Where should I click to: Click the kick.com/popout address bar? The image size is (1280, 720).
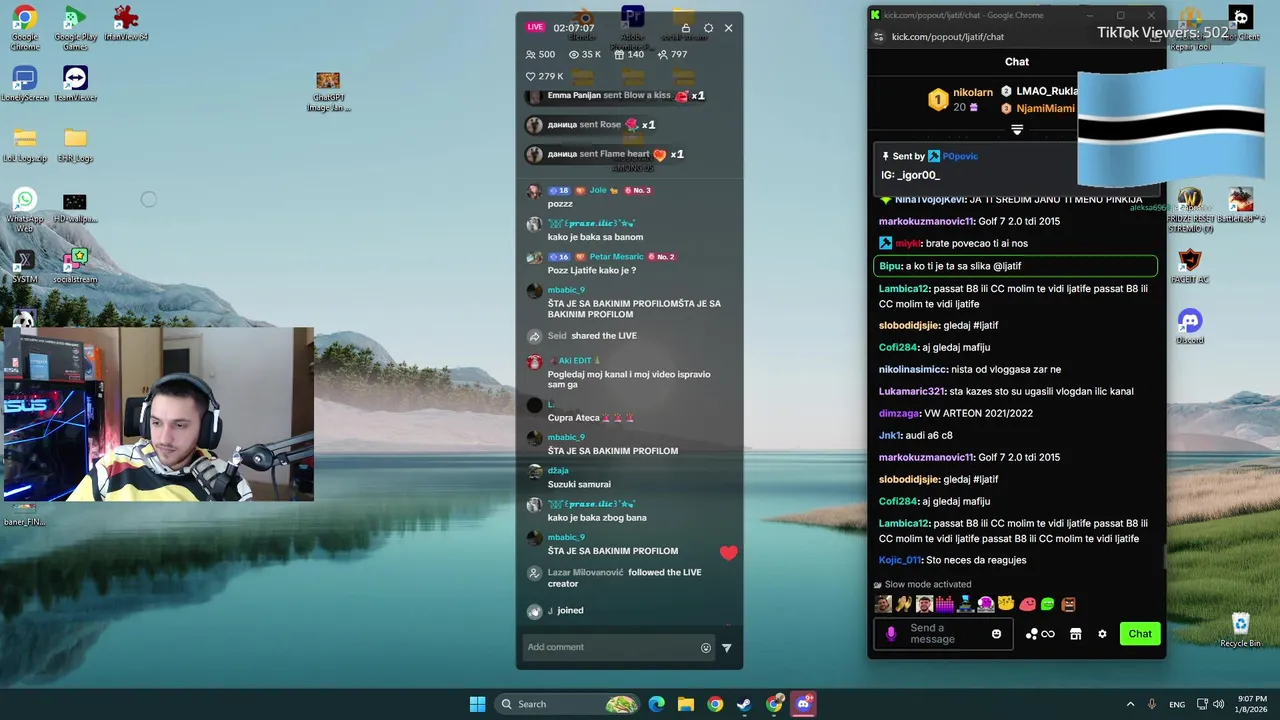point(947,37)
